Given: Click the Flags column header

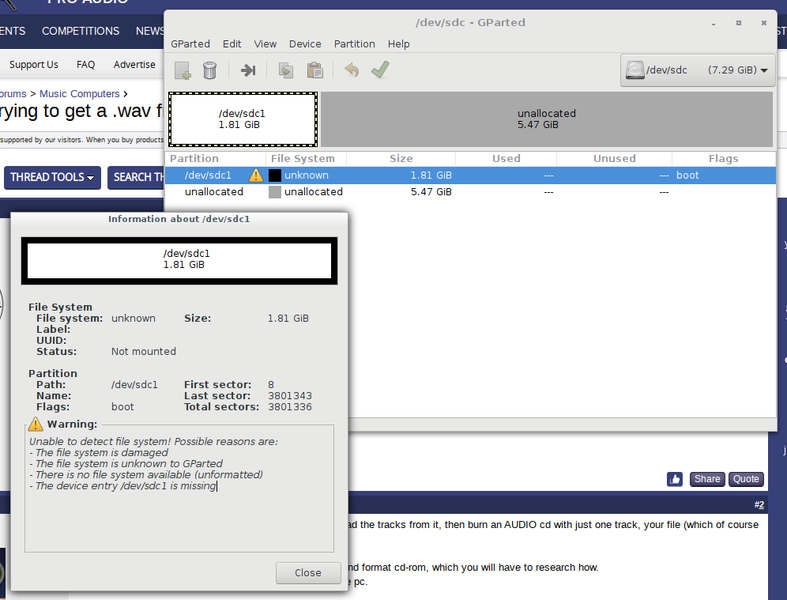Looking at the screenshot, I should point(723,159).
